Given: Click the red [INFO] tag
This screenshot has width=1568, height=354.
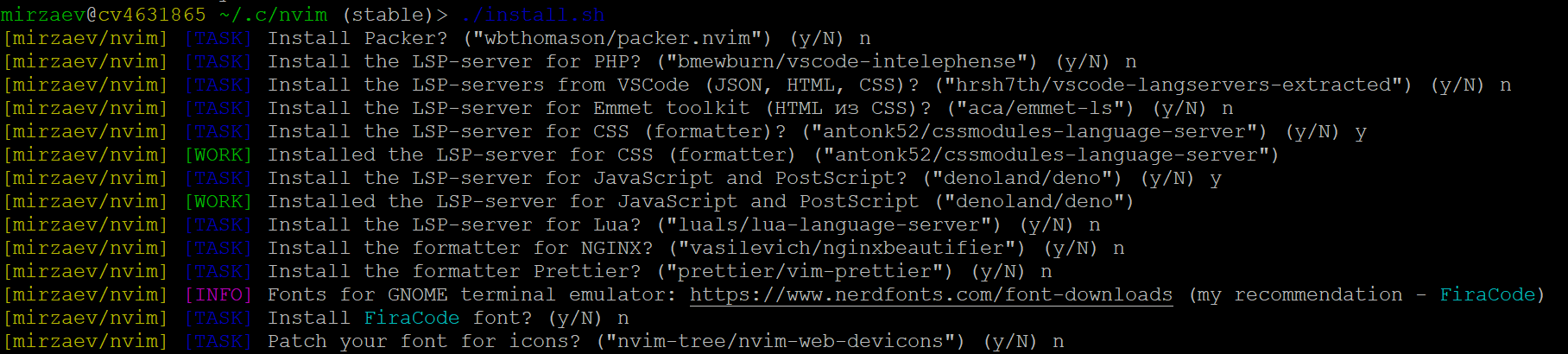Looking at the screenshot, I should [218, 295].
